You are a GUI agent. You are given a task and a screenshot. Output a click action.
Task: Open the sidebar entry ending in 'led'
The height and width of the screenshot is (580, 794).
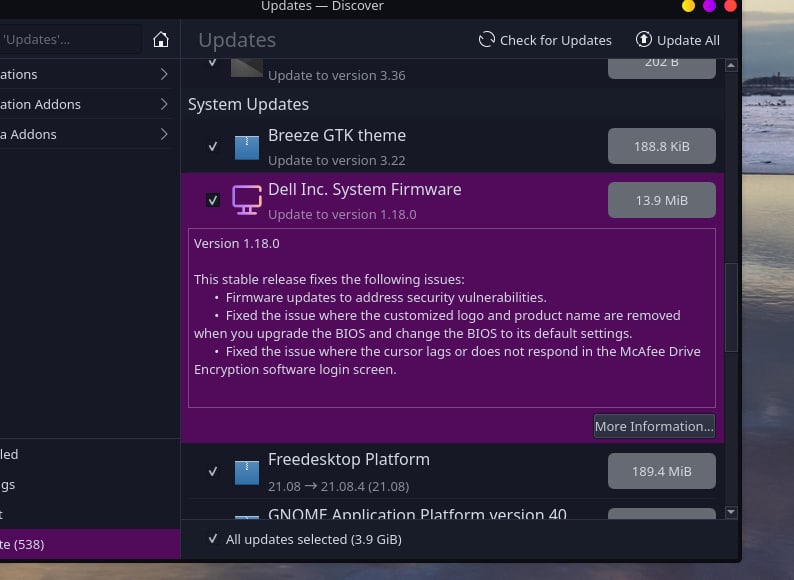90,454
